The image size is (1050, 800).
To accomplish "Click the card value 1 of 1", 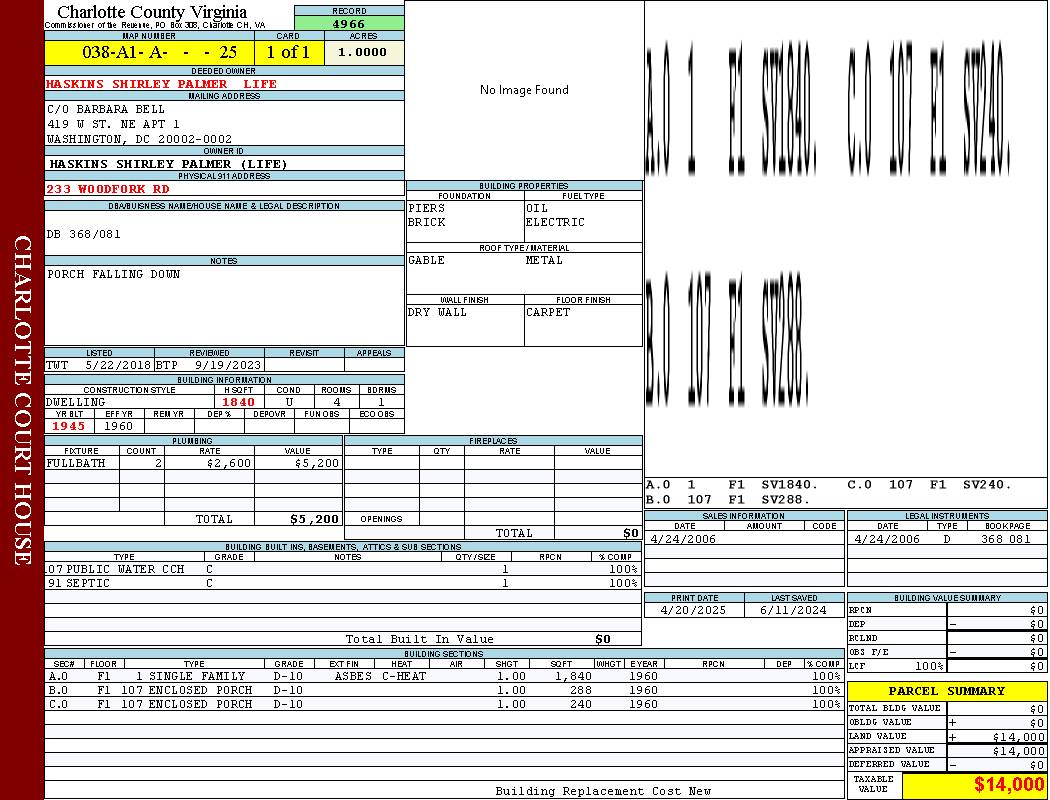I will tap(289, 52).
